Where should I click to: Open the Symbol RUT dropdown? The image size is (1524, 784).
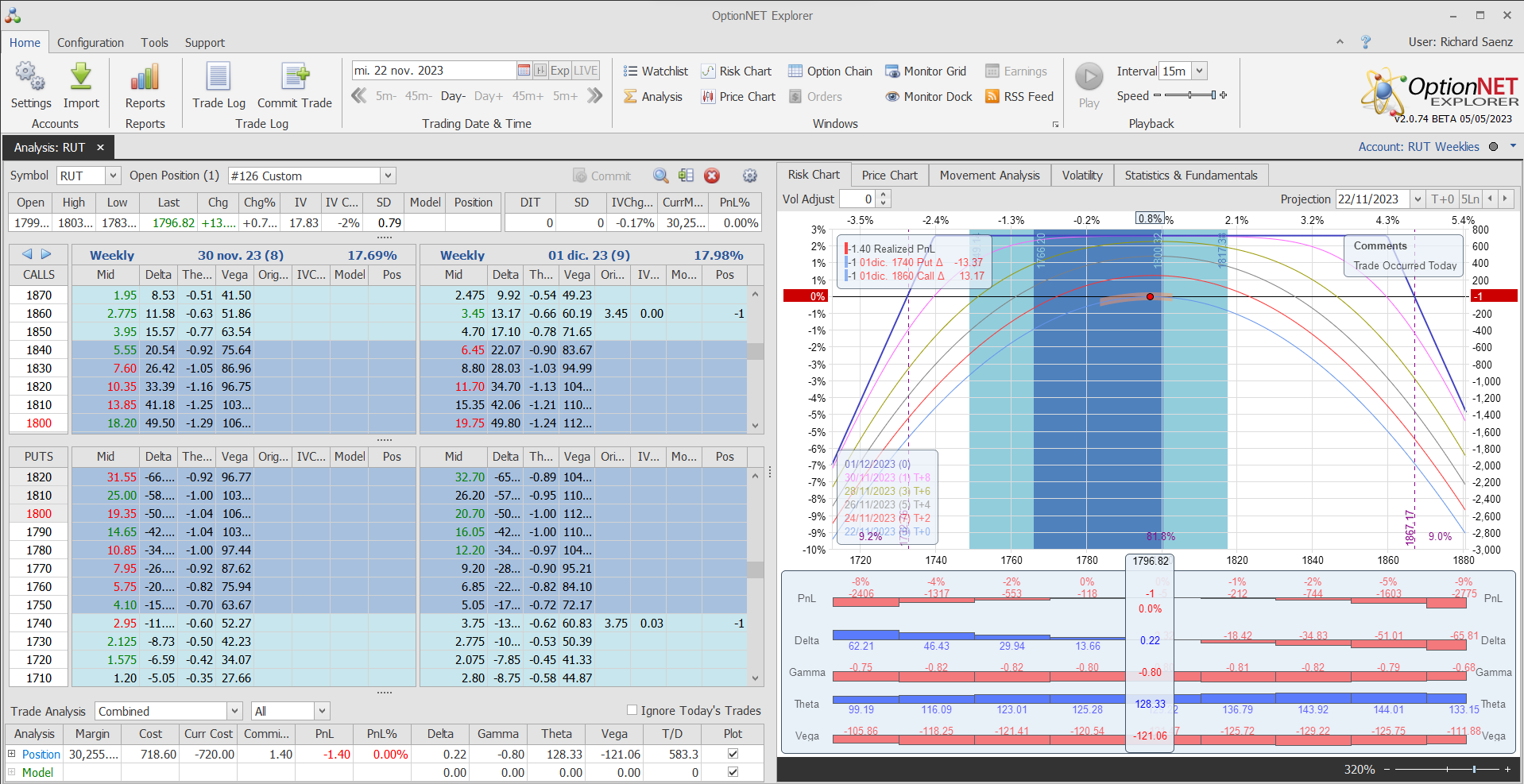point(113,176)
